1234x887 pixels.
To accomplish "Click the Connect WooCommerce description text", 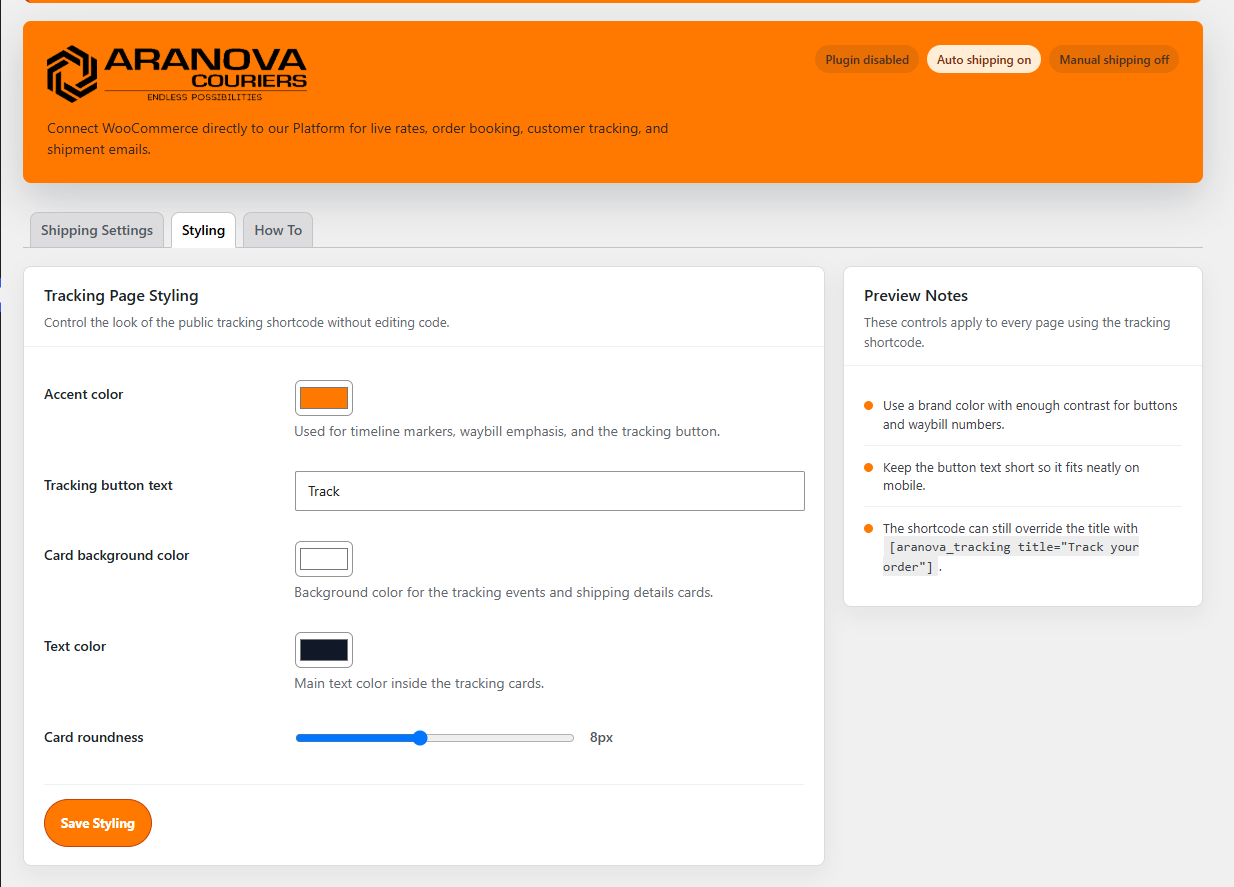I will click(x=358, y=139).
